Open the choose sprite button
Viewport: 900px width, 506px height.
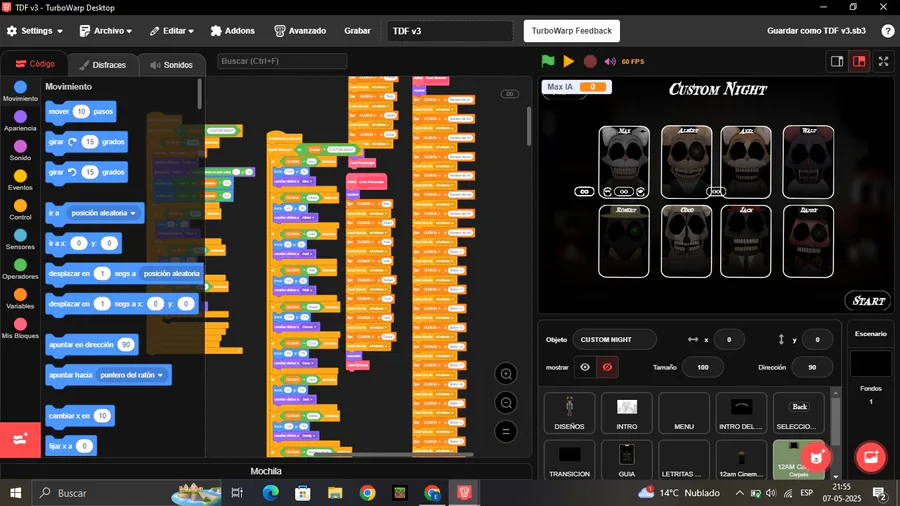(816, 457)
